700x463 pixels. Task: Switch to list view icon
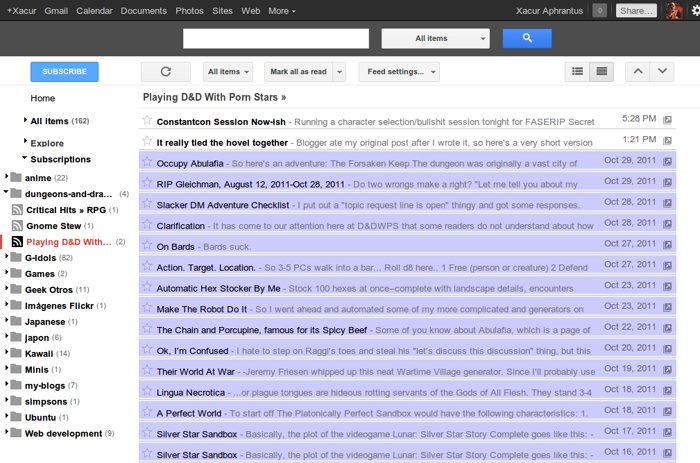click(x=577, y=71)
